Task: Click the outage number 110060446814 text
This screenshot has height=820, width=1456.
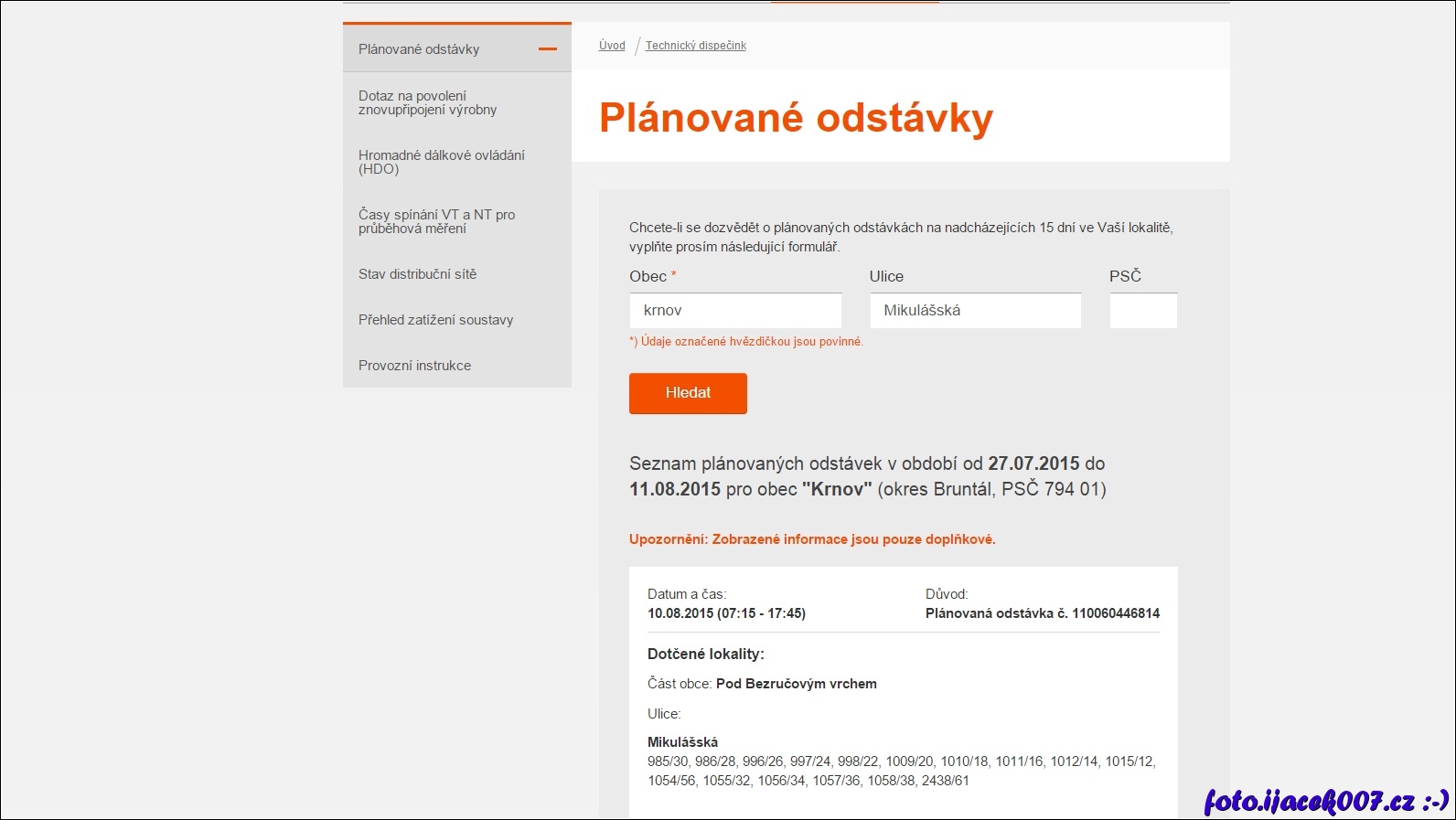Action: 1115,613
